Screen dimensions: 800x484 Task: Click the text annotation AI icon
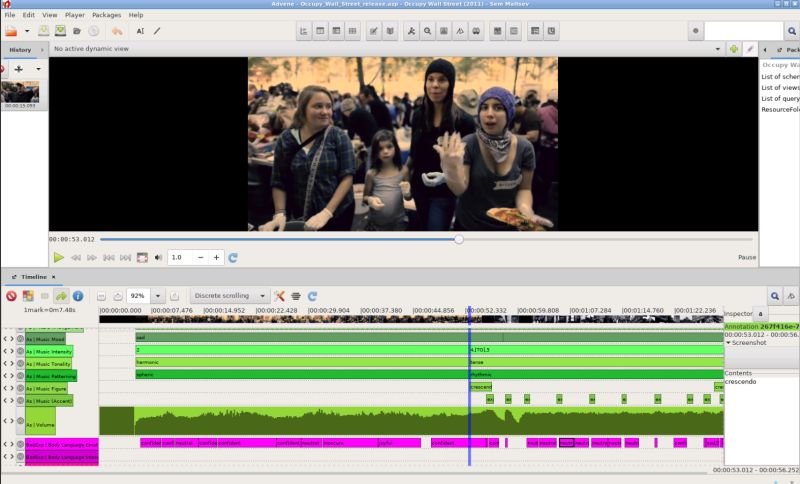point(140,31)
